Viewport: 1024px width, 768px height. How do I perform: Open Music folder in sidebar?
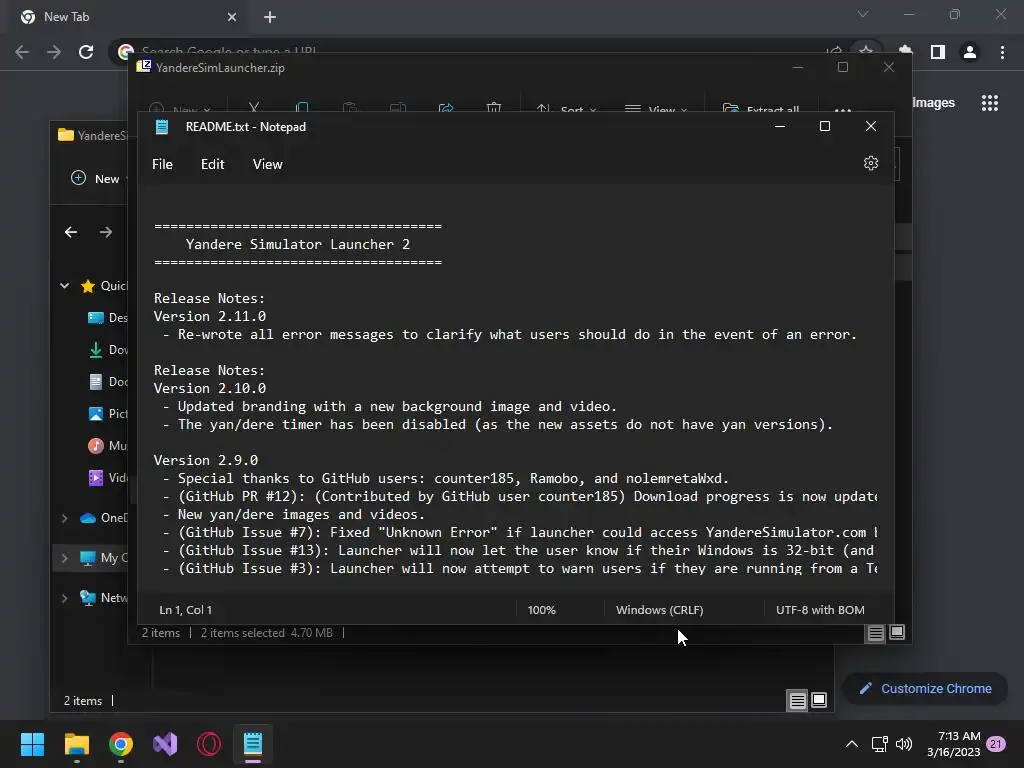point(108,446)
